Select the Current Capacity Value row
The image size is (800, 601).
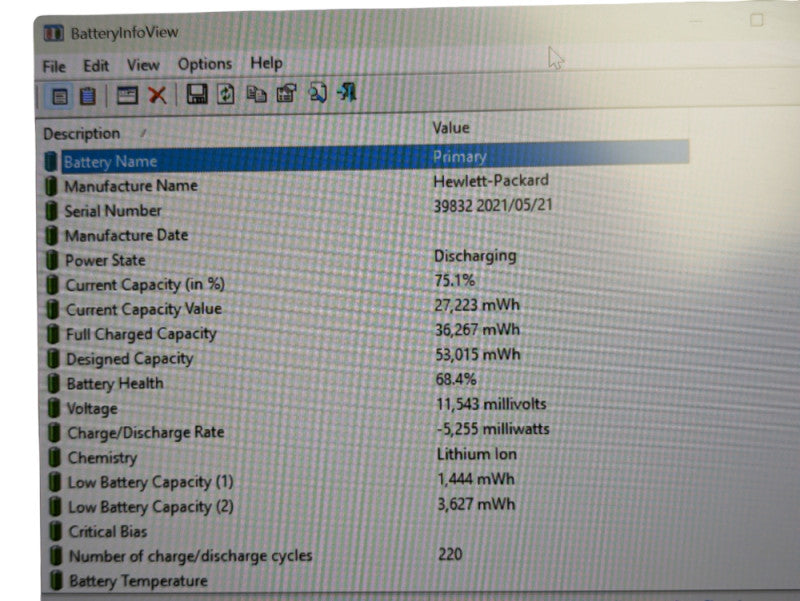tap(365, 308)
